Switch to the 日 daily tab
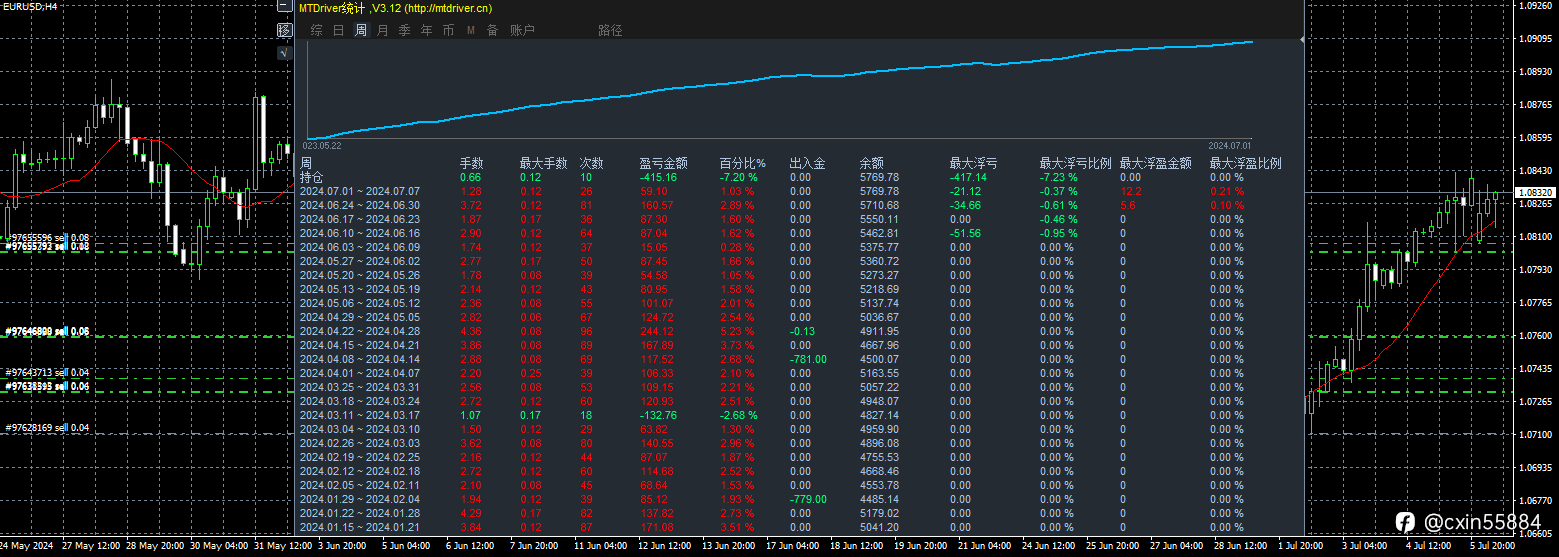The width and height of the screenshot is (1559, 557). point(338,30)
